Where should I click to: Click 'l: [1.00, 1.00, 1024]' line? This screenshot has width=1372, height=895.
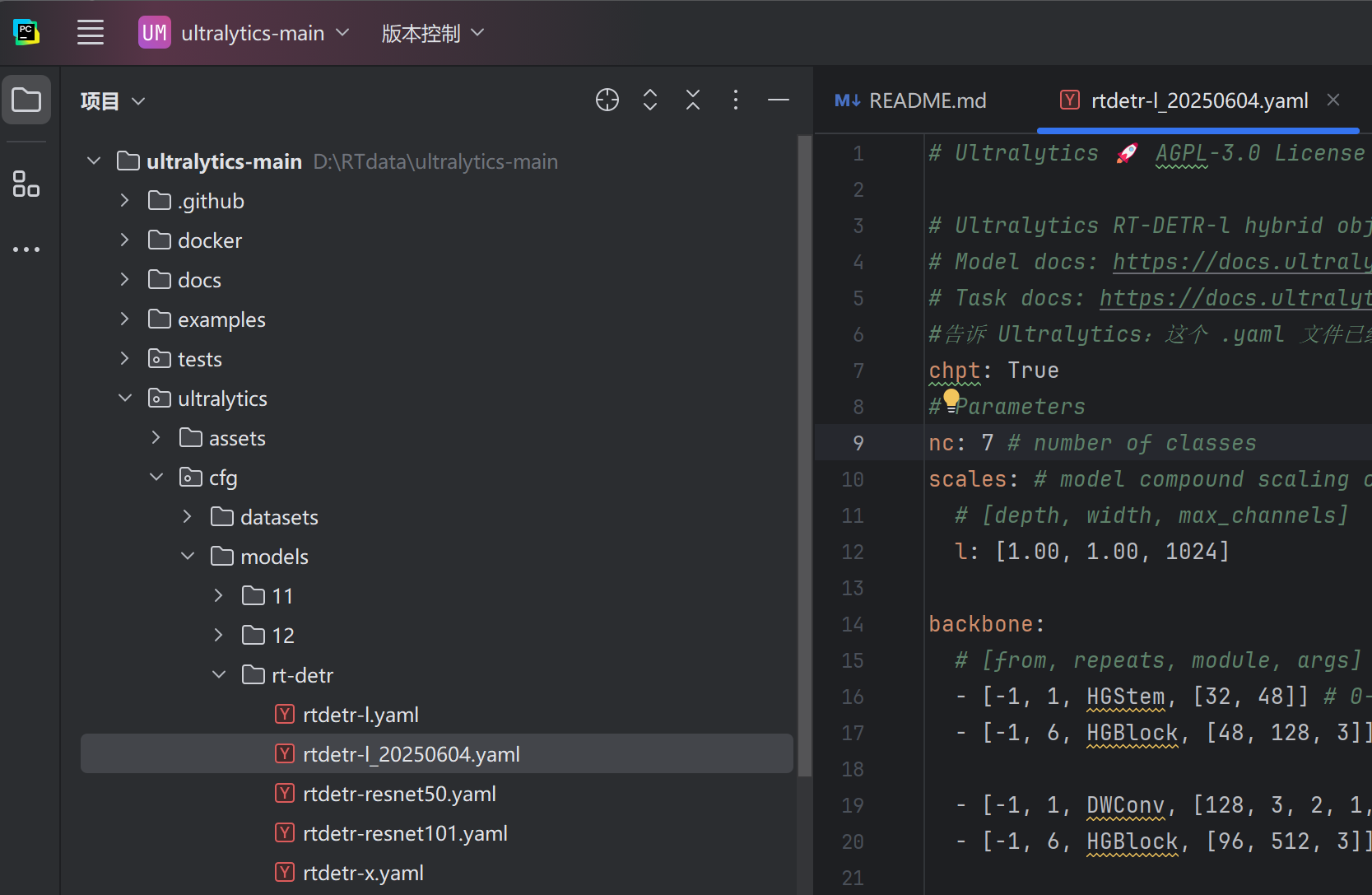[x=1092, y=552]
